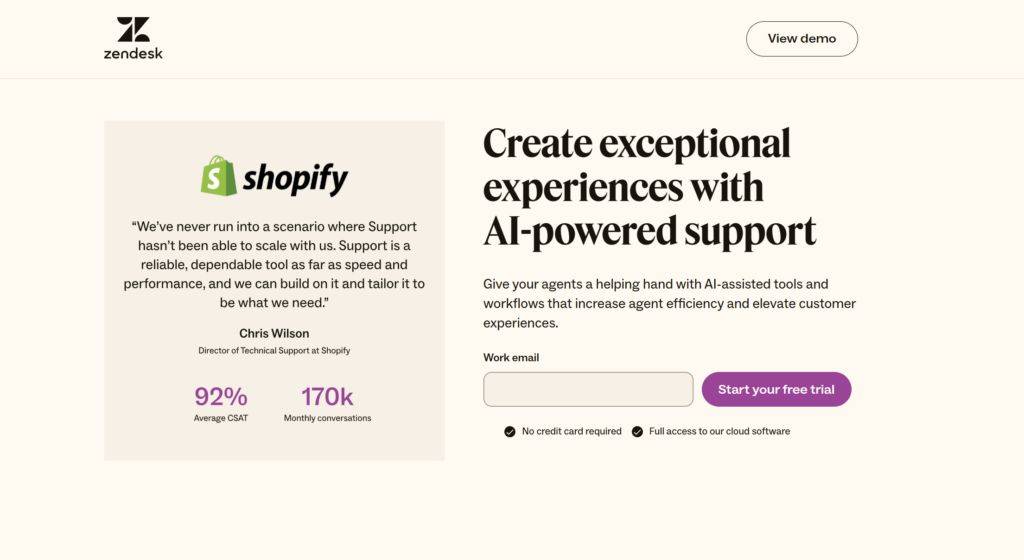This screenshot has height=560, width=1024.
Task: Click the checkmark icon beside No credit card required
Action: pyautogui.click(x=509, y=431)
